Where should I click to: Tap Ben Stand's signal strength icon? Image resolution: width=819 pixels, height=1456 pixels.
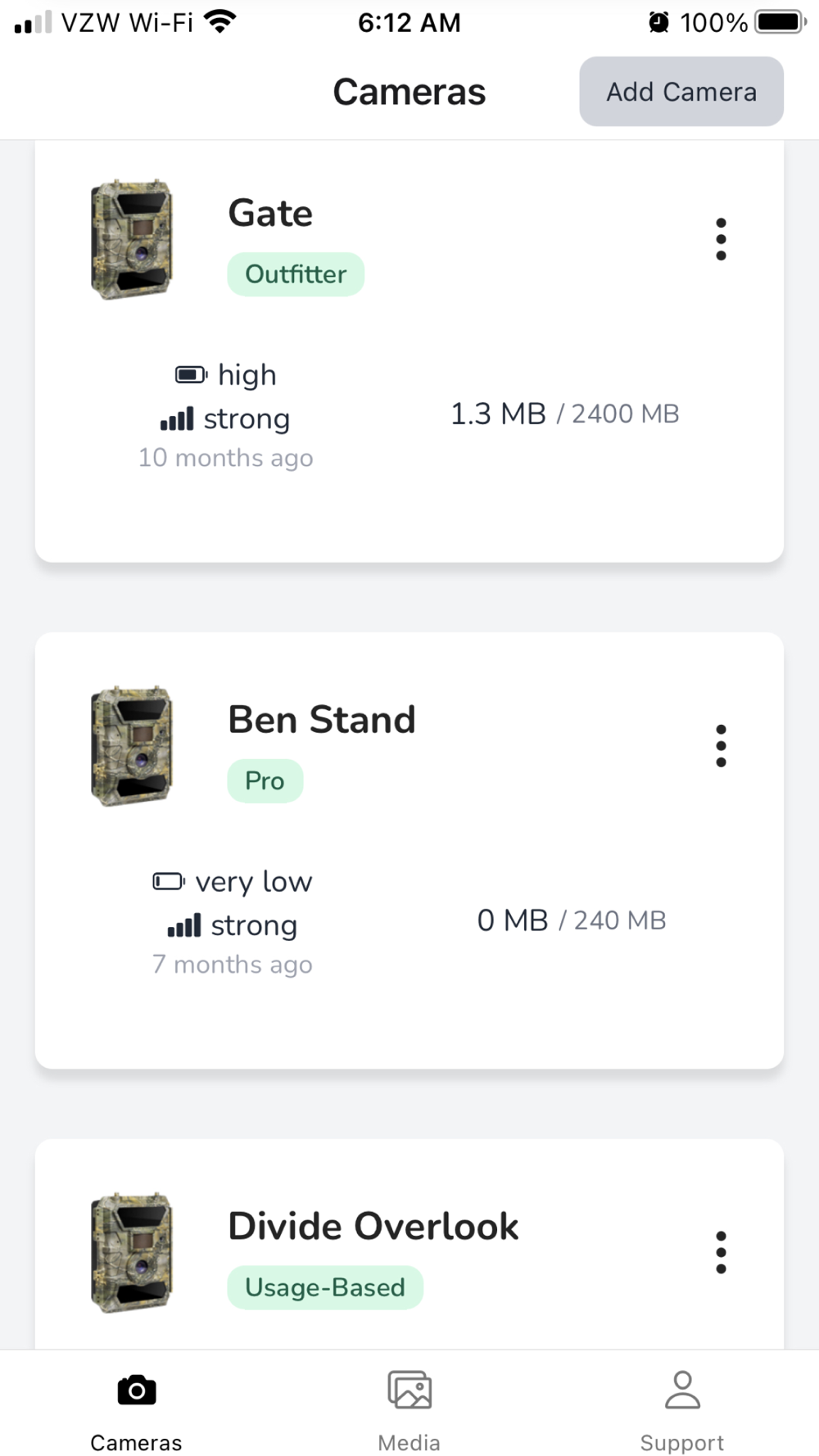tap(184, 926)
